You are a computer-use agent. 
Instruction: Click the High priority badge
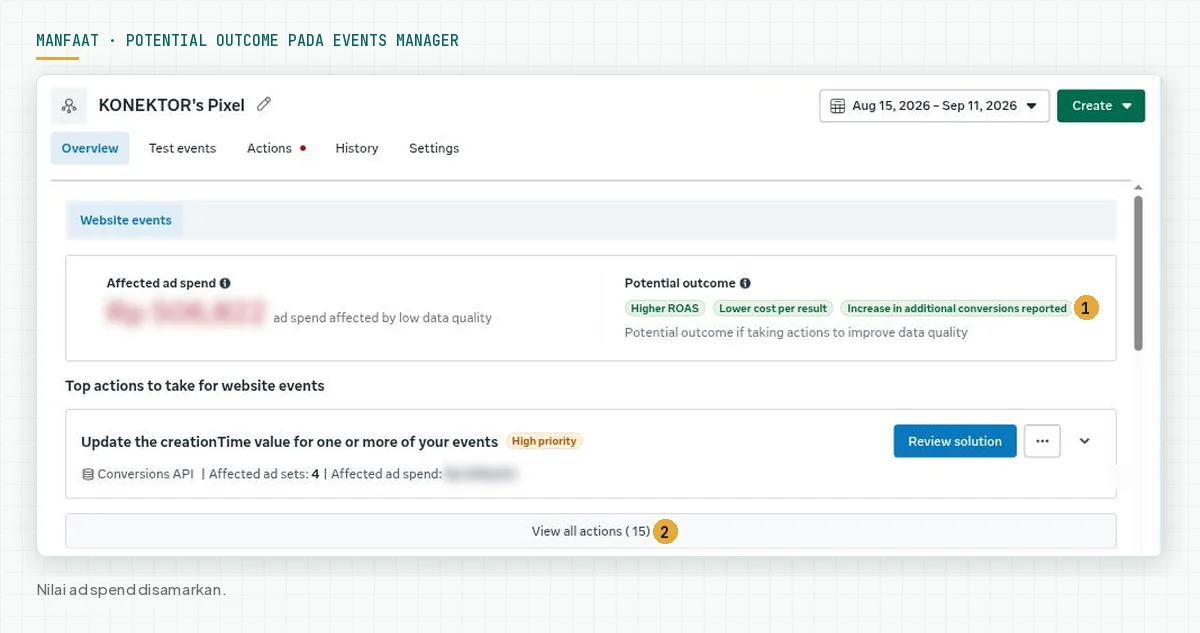tap(544, 441)
